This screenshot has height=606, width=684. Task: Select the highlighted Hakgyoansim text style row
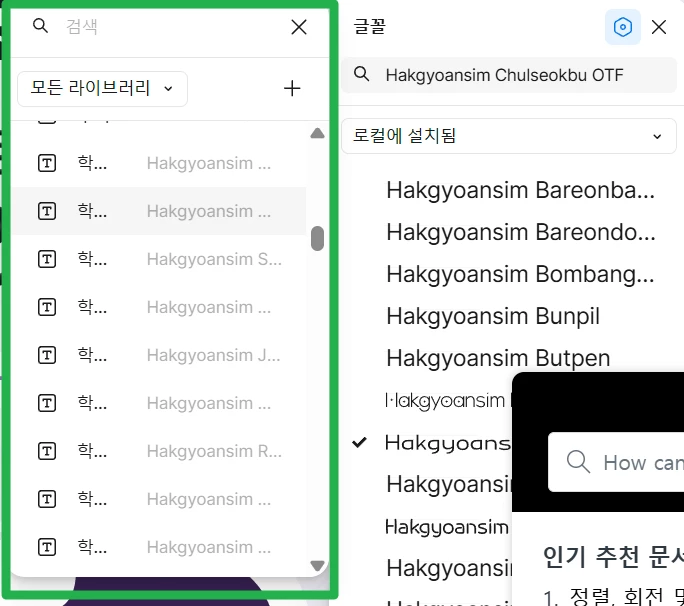coord(158,211)
